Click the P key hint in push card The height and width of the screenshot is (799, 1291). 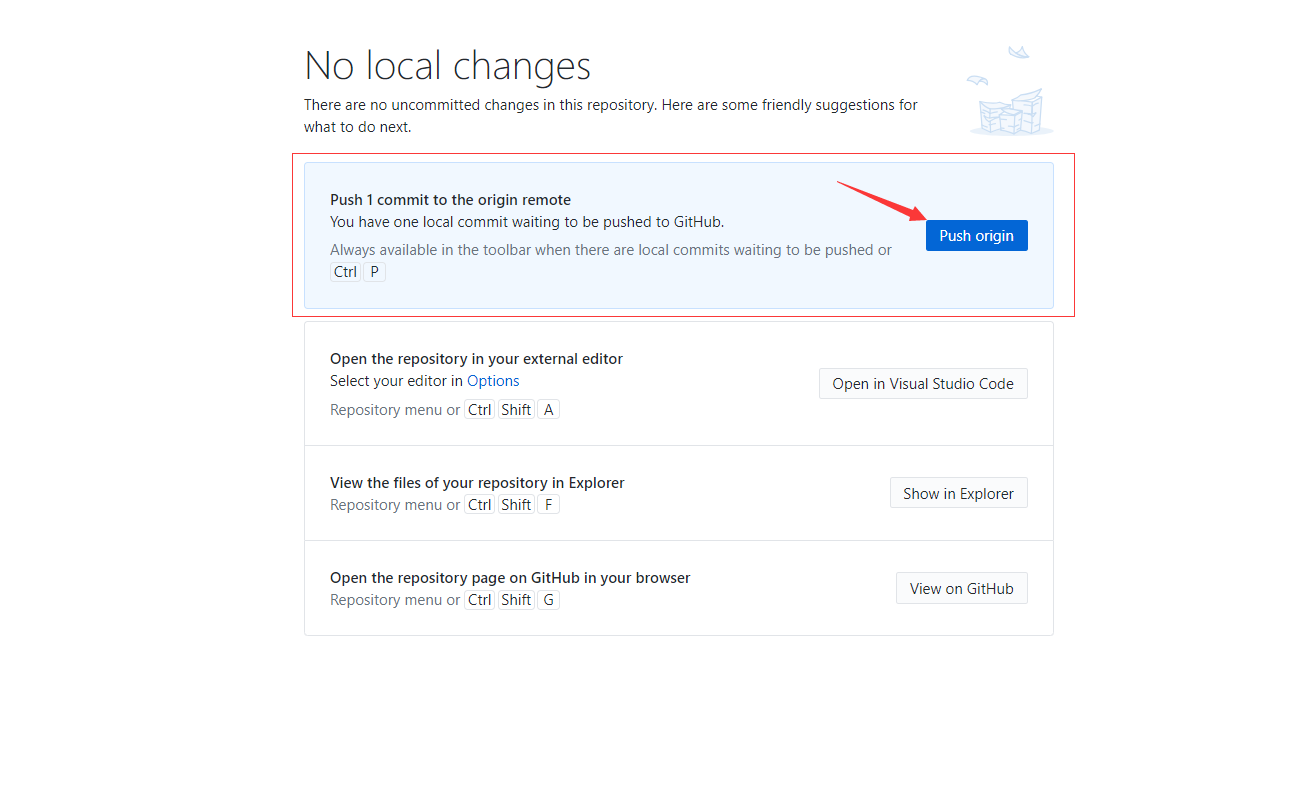(x=374, y=272)
